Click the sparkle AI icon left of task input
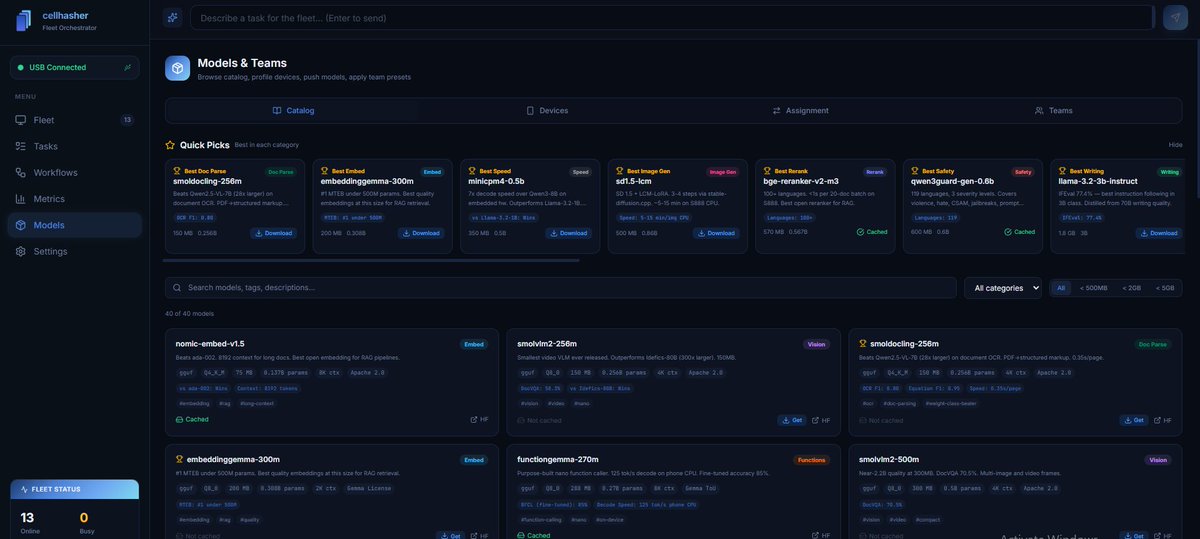Image resolution: width=1200 pixels, height=539 pixels. 173,18
